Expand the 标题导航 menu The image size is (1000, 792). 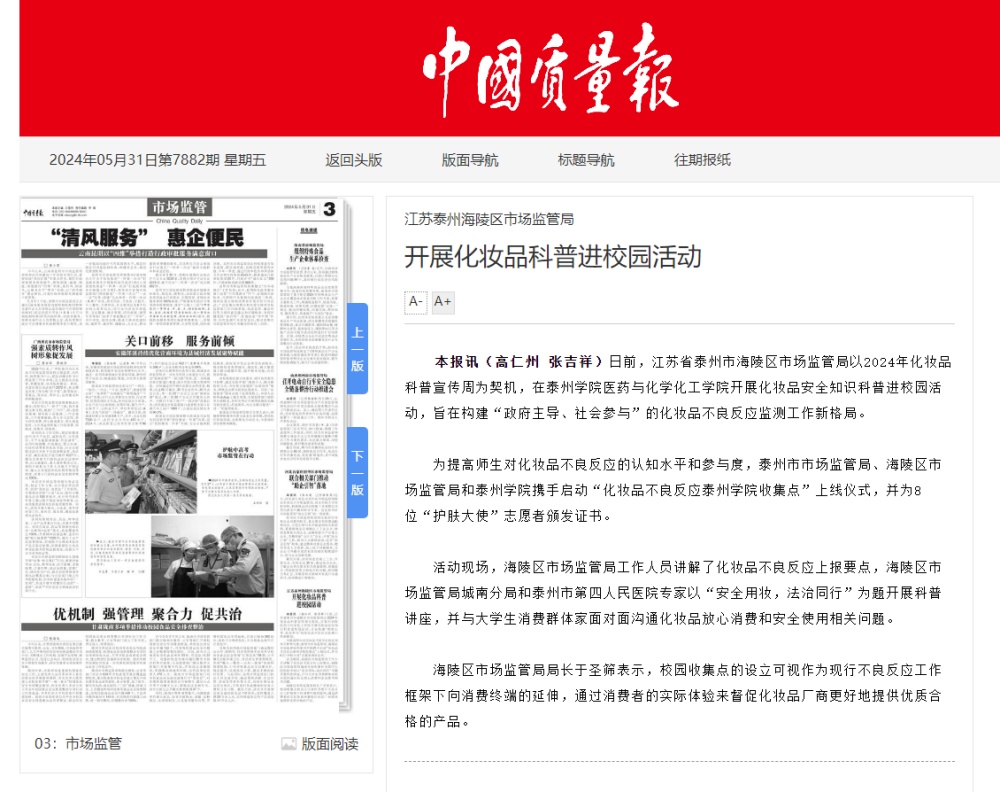click(586, 160)
